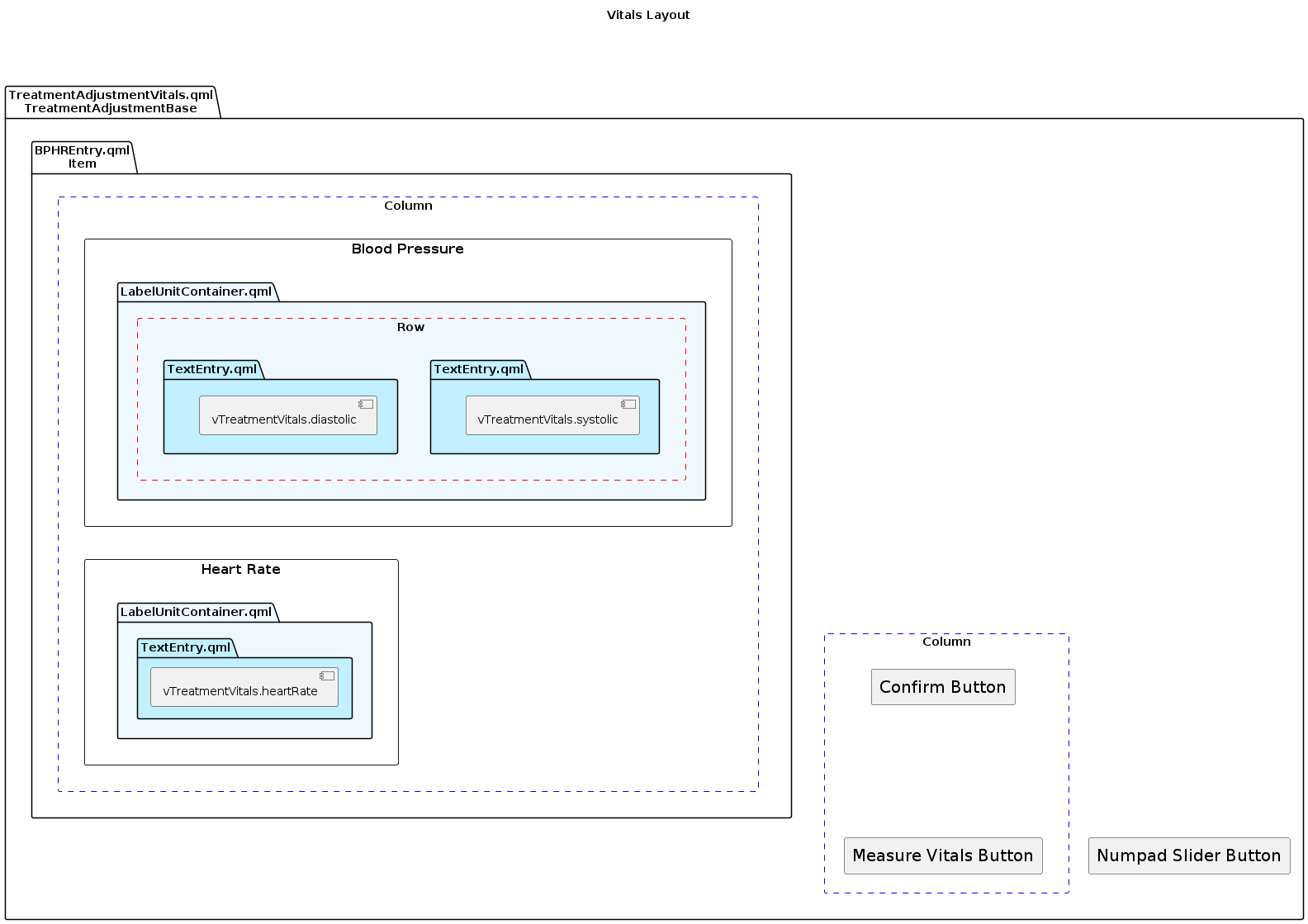
Task: Click the Row label in the red dashed frame
Action: click(410, 327)
